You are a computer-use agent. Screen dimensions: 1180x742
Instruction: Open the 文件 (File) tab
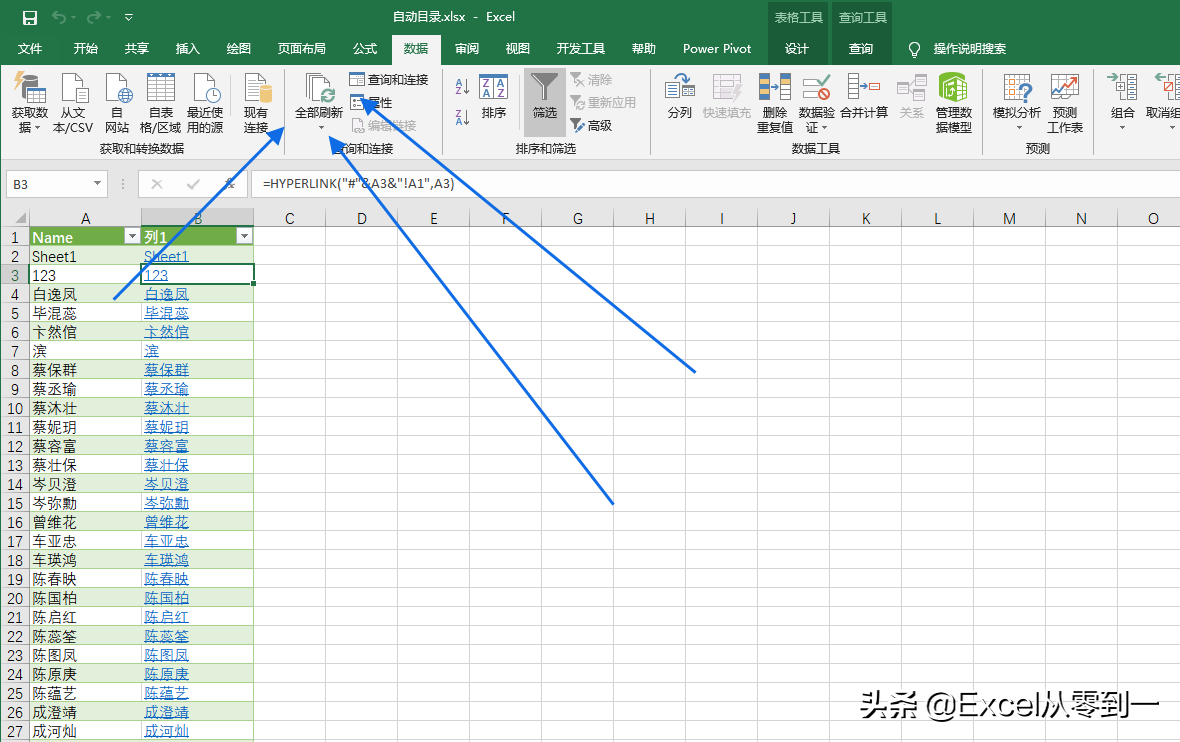(30, 49)
